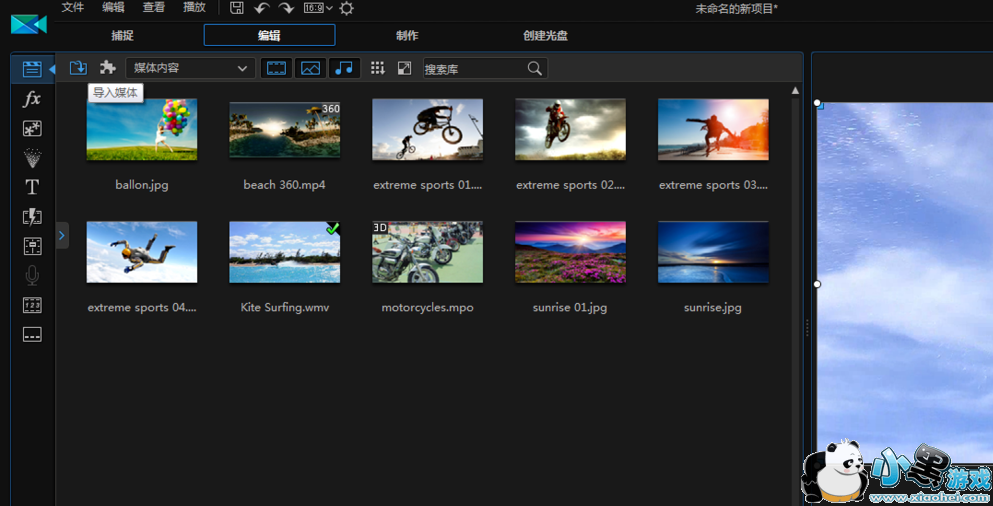Open the 媒体内容 library dropdown

(190, 68)
